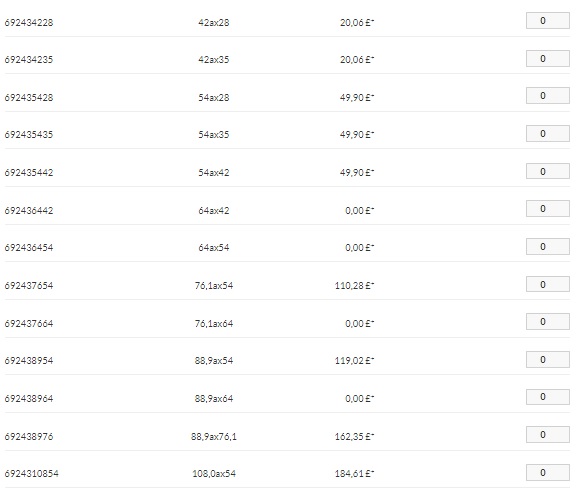Select quantity box for item 692434235
This screenshot has height=495, width=578.
pyautogui.click(x=548, y=59)
